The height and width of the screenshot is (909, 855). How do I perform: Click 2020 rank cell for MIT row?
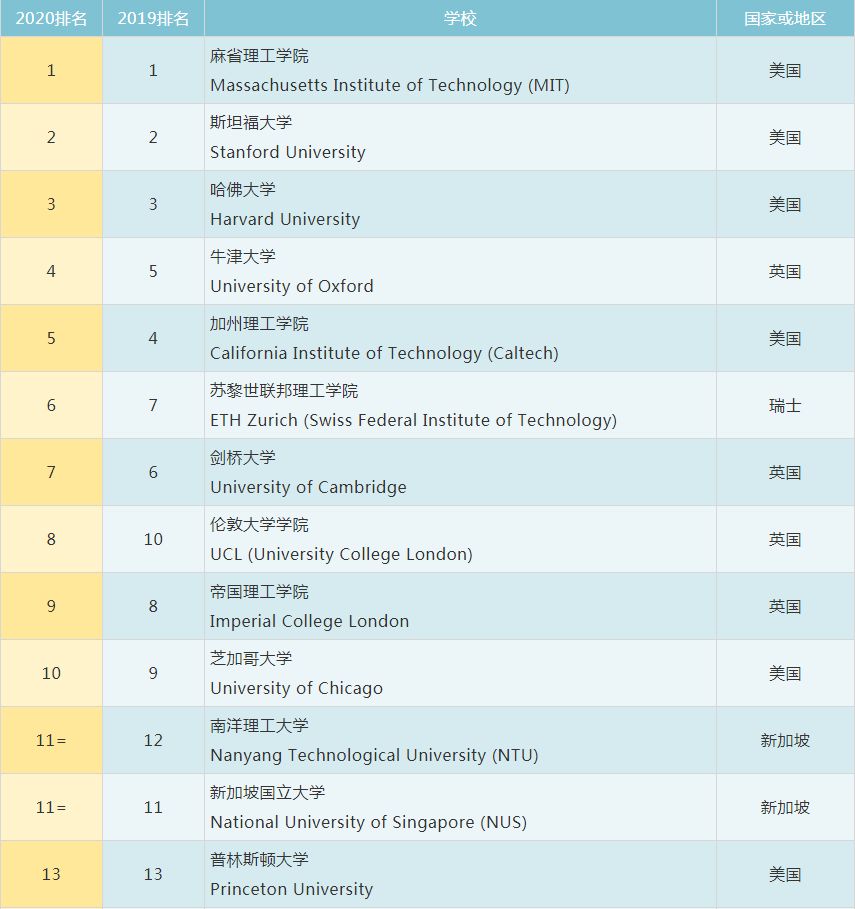click(51, 70)
